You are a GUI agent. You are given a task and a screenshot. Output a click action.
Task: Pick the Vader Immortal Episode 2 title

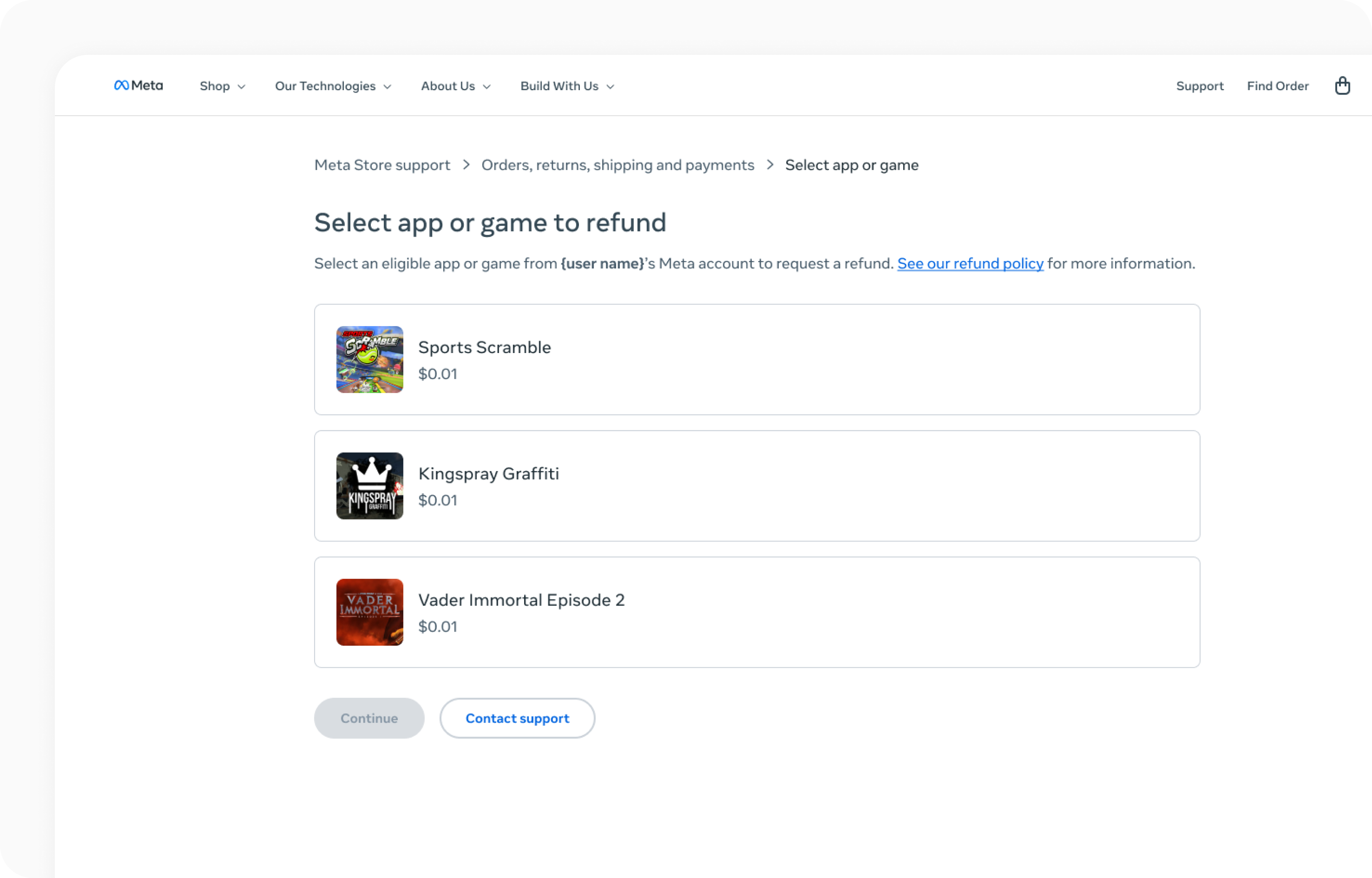pos(521,600)
